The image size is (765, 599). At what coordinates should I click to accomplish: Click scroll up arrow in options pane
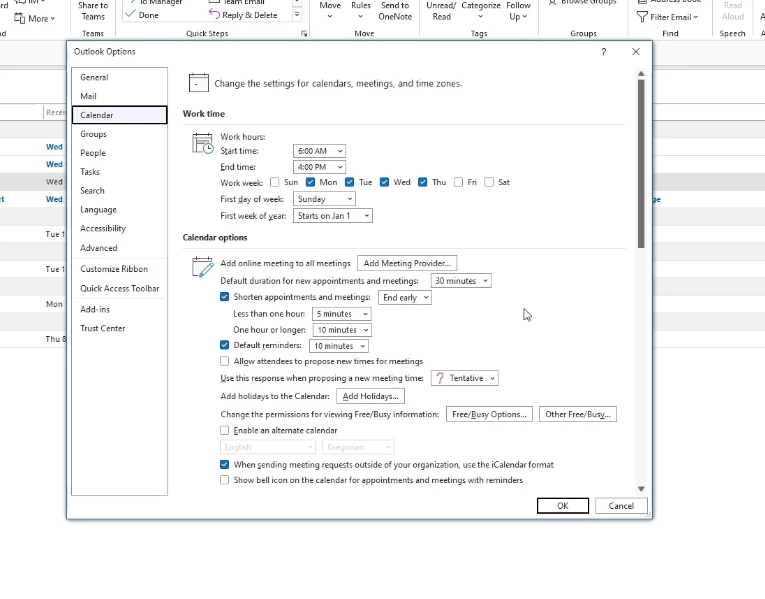click(x=641, y=74)
